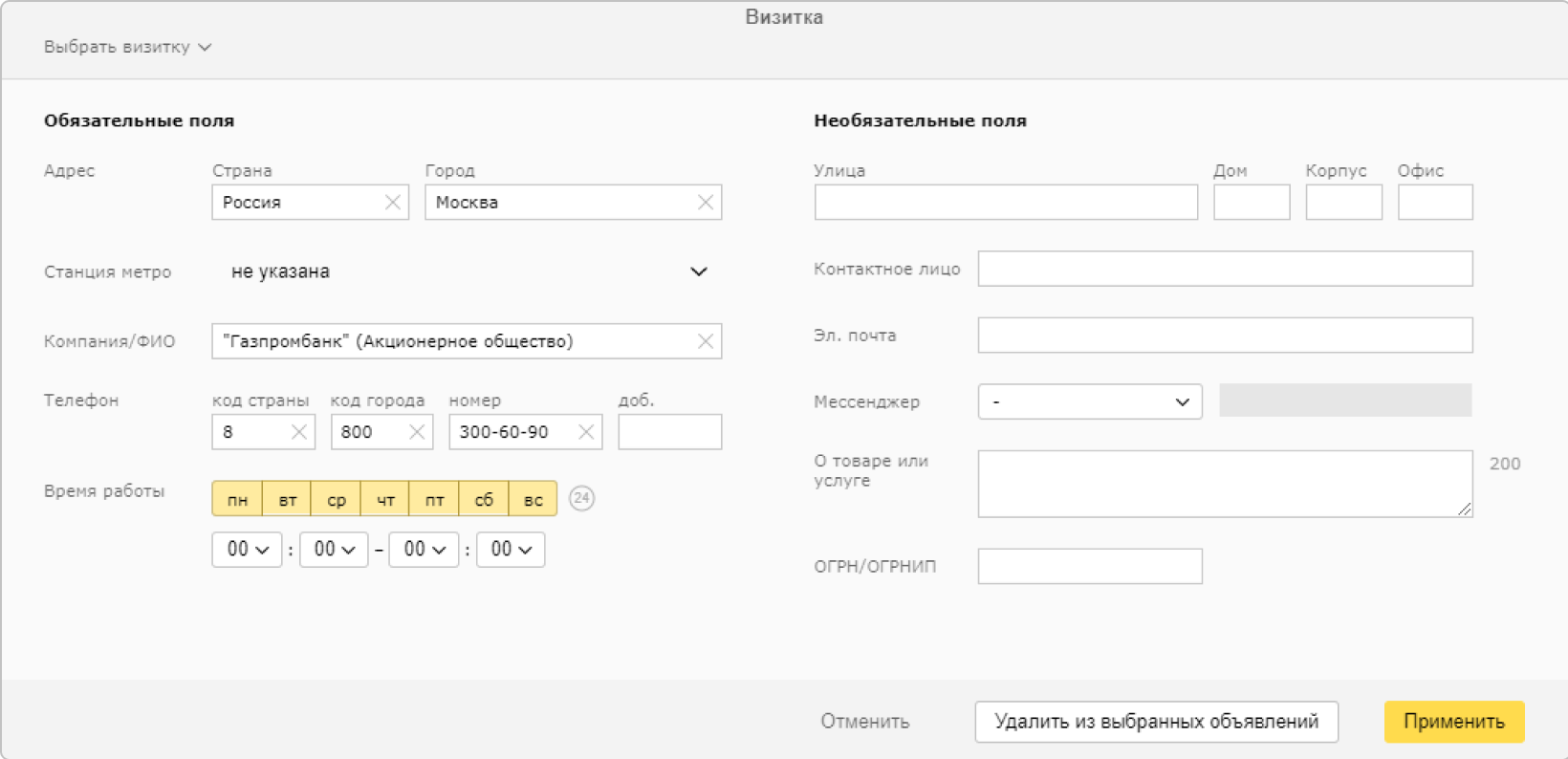Open the start hour time dropdown
Viewport: 1568px width, 759px height.
[247, 550]
